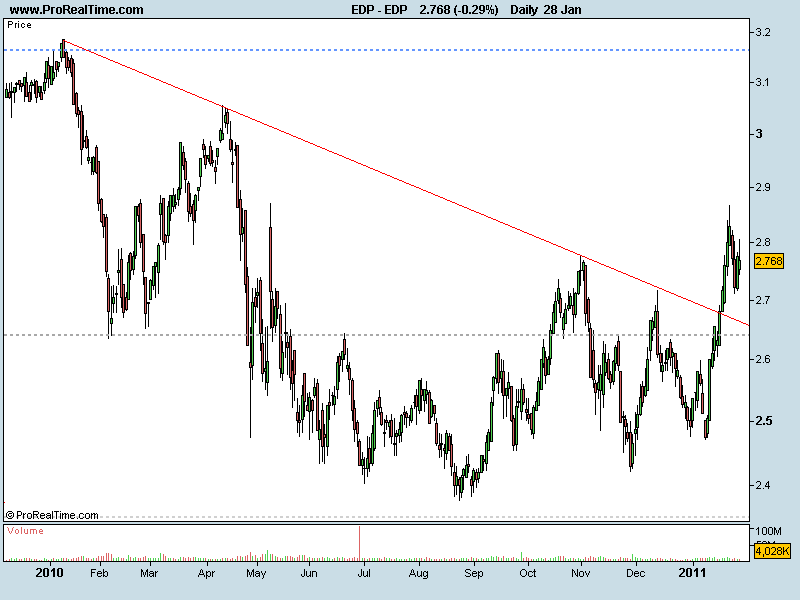Click the 3.1 price axis label
The height and width of the screenshot is (600, 800).
[x=763, y=82]
